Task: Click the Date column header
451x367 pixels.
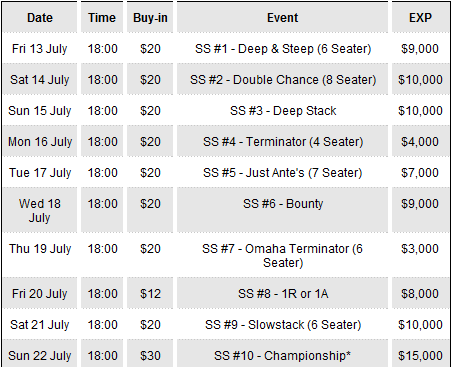Action: coord(40,18)
